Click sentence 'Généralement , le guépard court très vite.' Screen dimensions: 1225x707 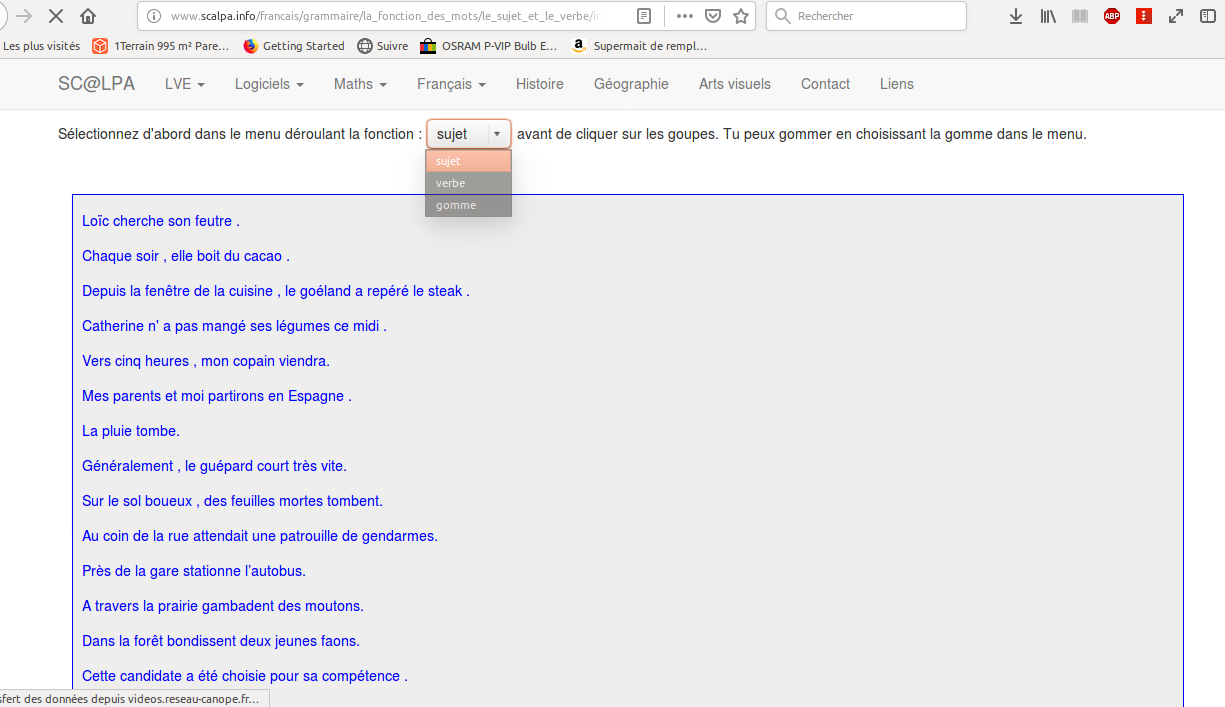pos(214,466)
